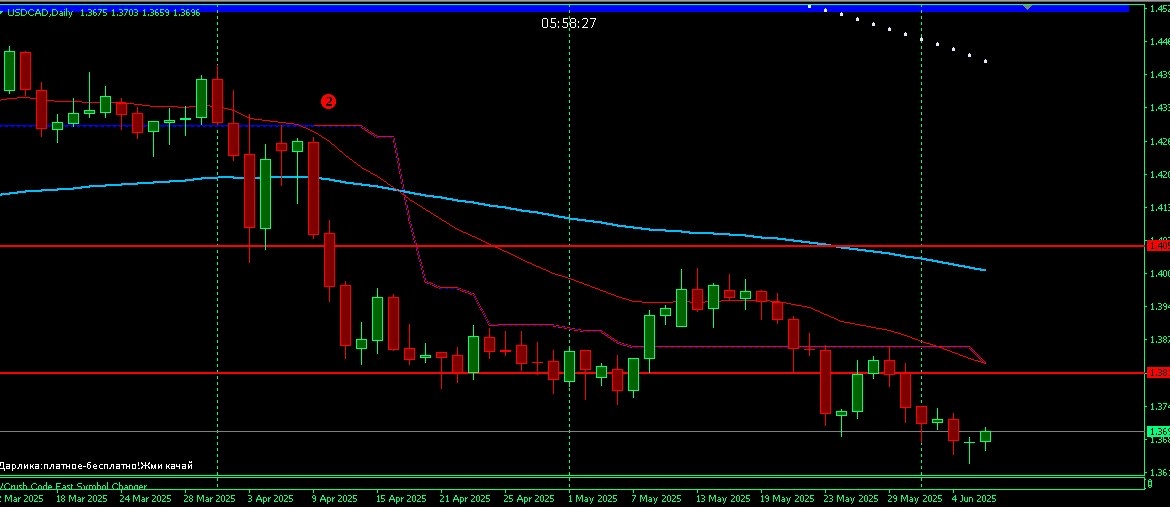
Task: Click the most recent green candle at right end
Action: coord(986,436)
